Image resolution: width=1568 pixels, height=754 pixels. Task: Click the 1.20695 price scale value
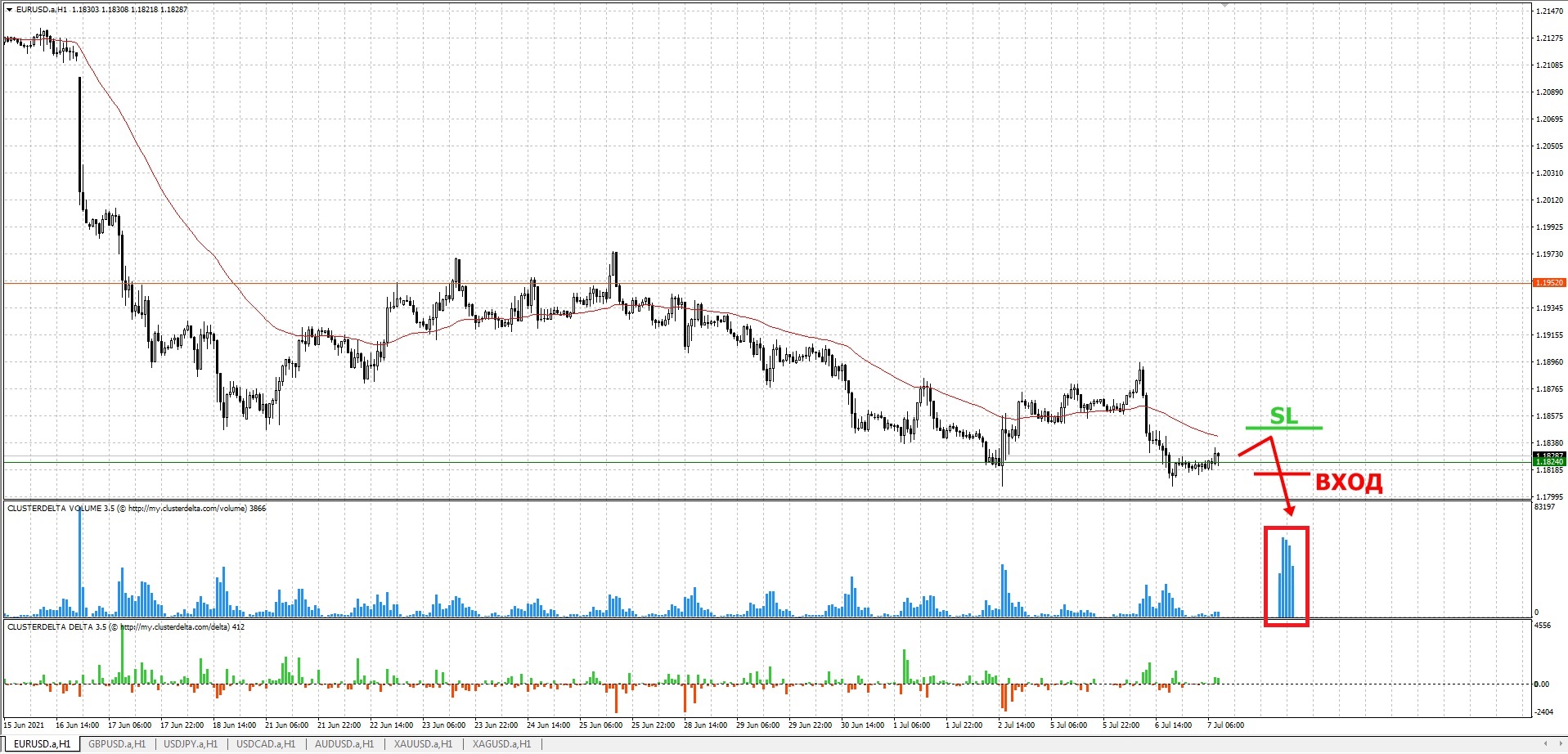coord(1550,119)
